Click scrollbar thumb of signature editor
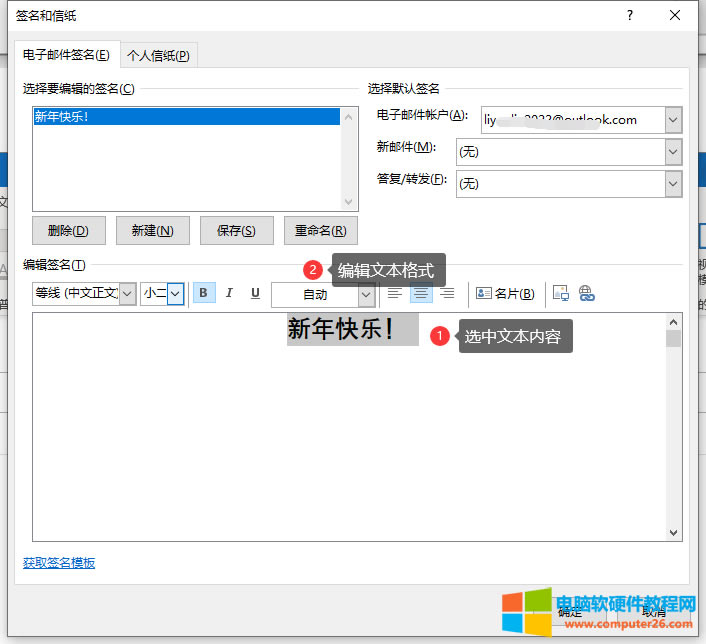The image size is (706, 644). pyautogui.click(x=673, y=339)
